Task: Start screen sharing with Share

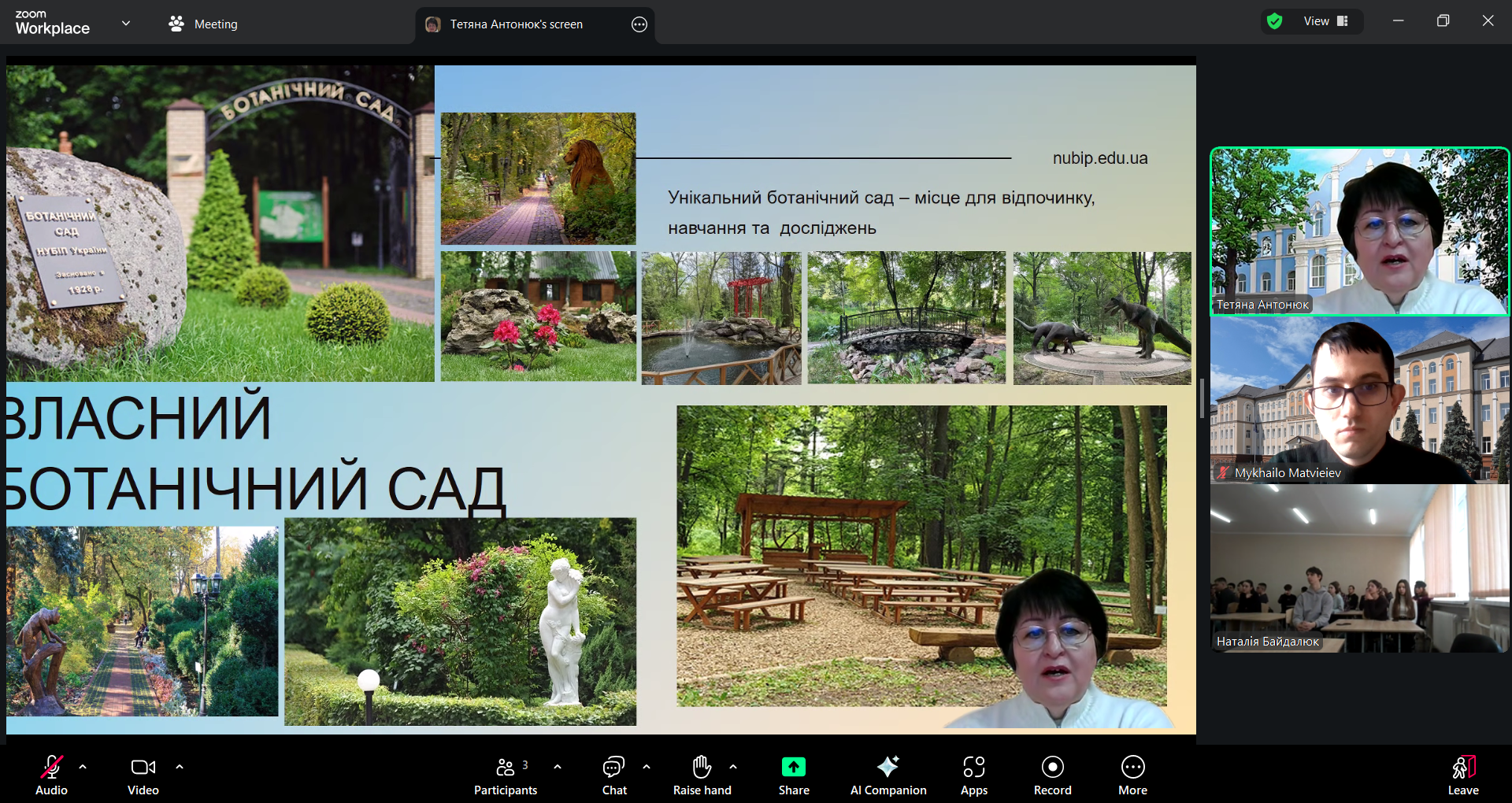Action: (x=793, y=775)
